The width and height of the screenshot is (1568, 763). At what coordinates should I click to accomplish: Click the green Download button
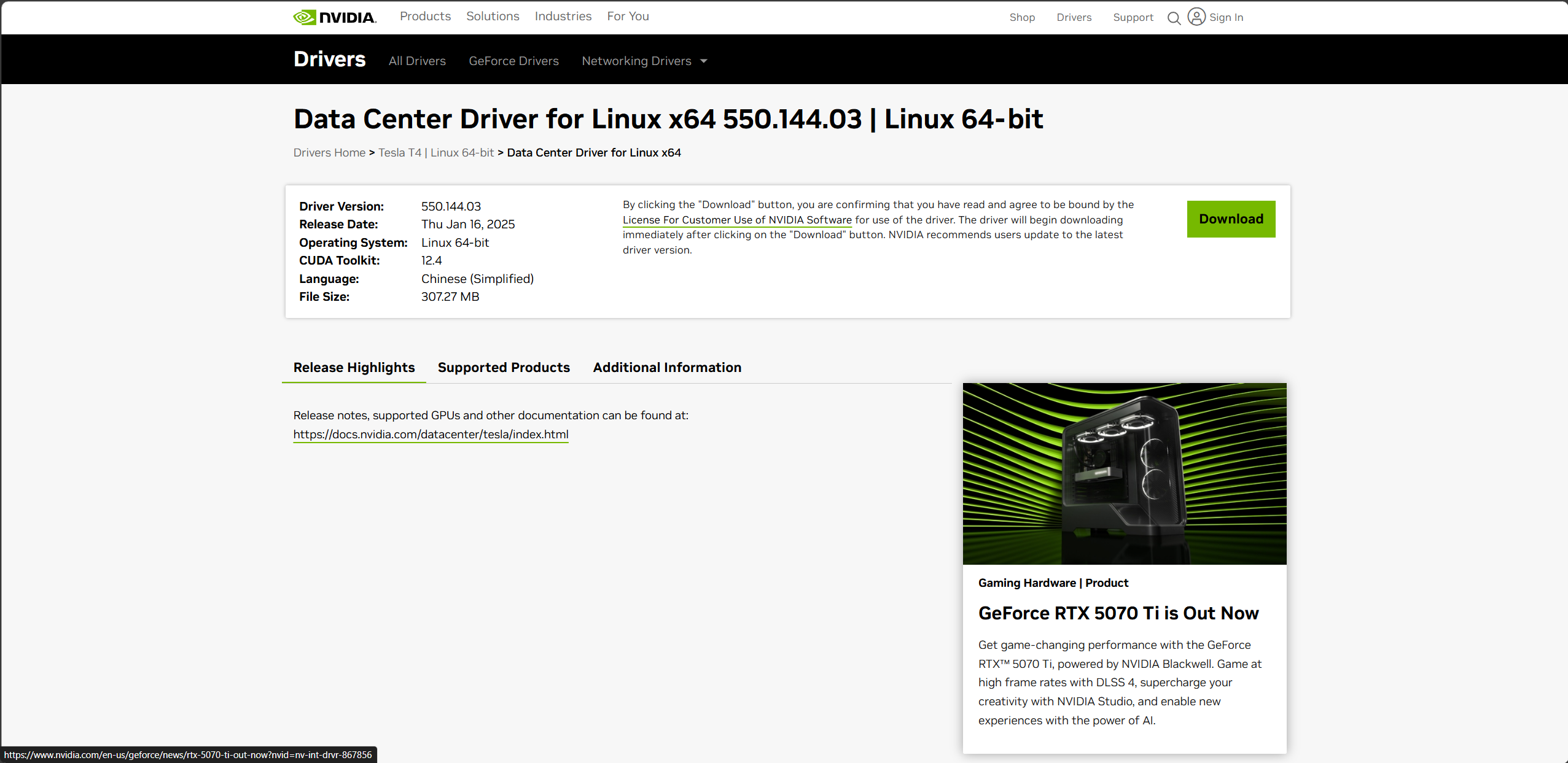[x=1231, y=219]
